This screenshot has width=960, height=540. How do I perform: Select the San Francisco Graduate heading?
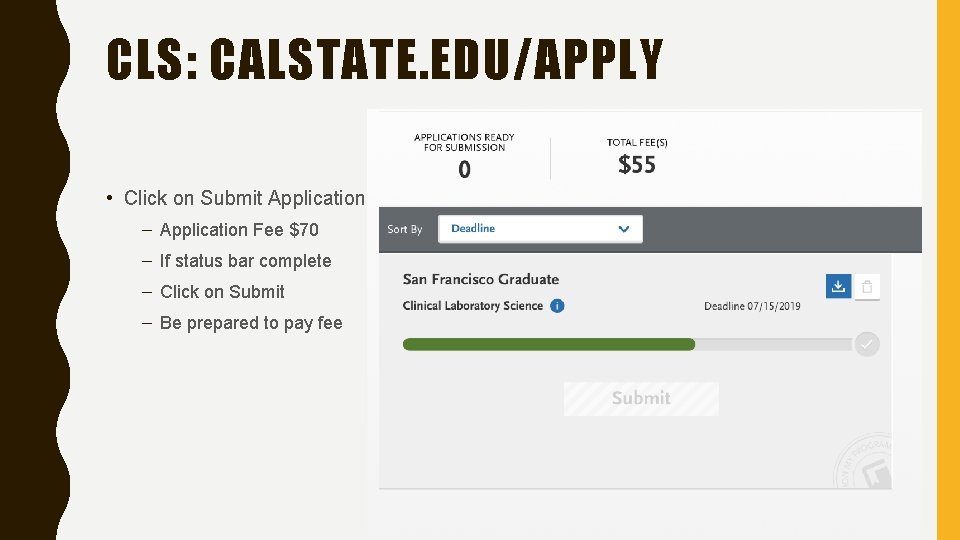(x=481, y=279)
